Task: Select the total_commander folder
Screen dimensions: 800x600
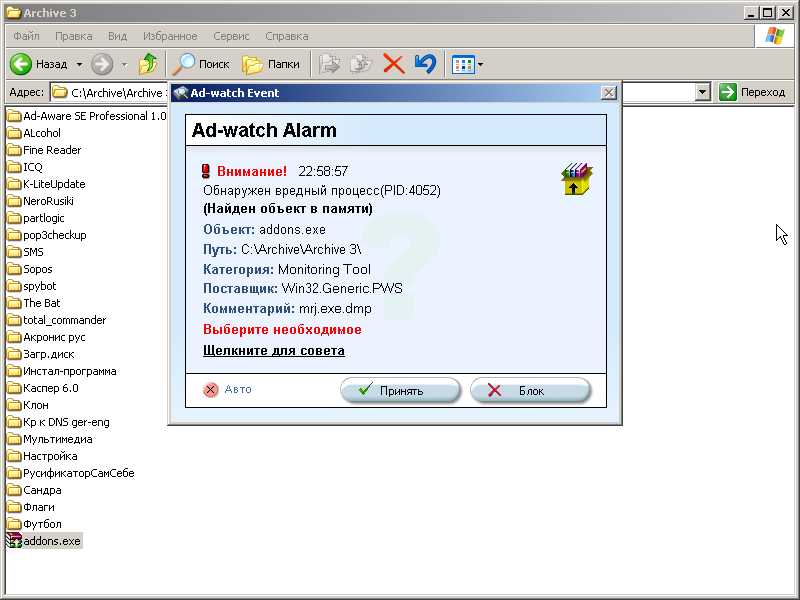Action: [x=57, y=320]
